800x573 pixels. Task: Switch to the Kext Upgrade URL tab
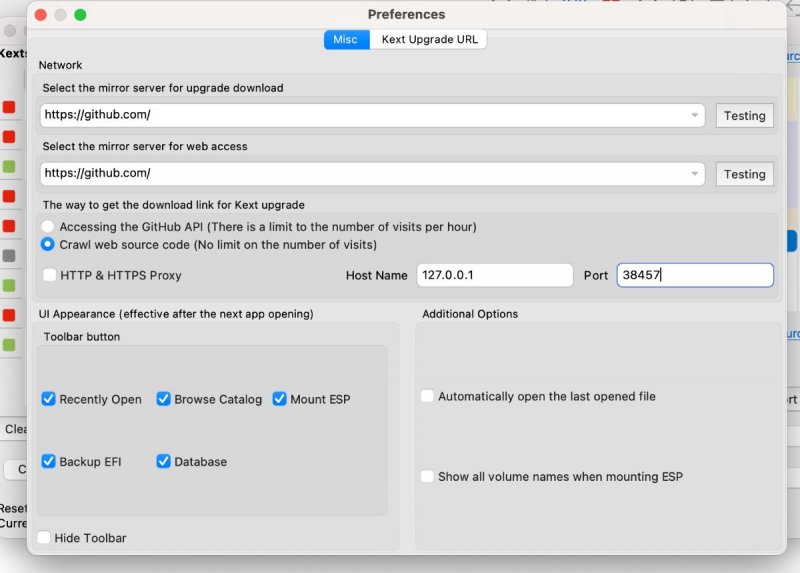point(429,40)
